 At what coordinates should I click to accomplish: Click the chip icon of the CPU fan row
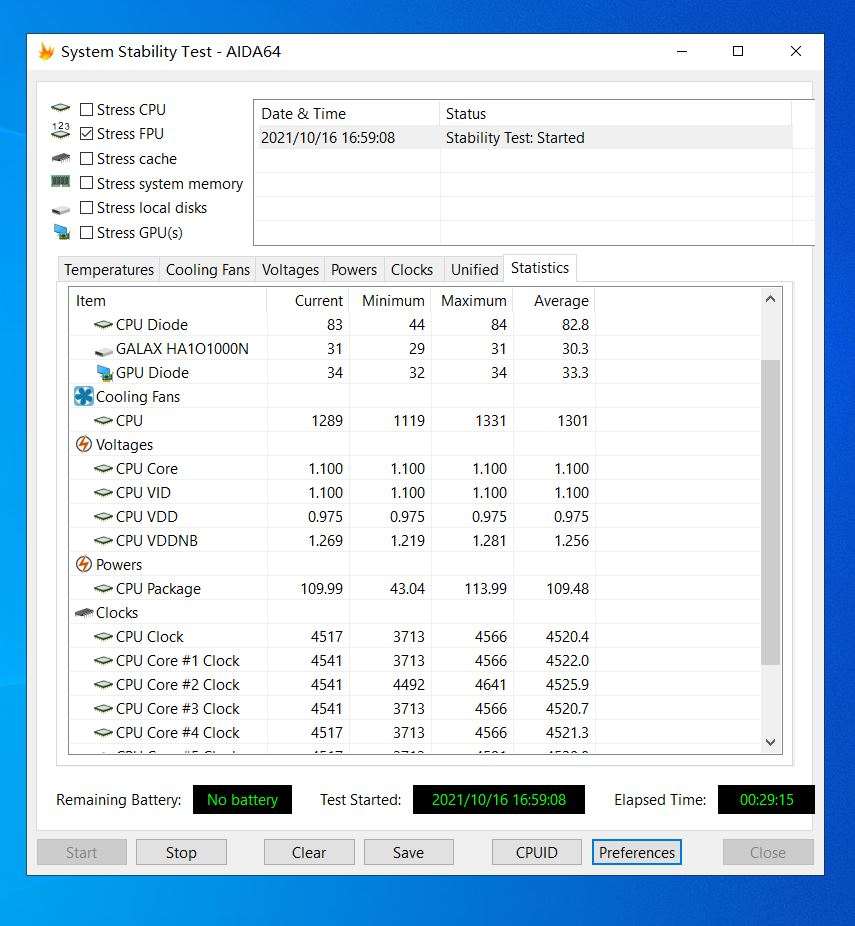(x=103, y=420)
